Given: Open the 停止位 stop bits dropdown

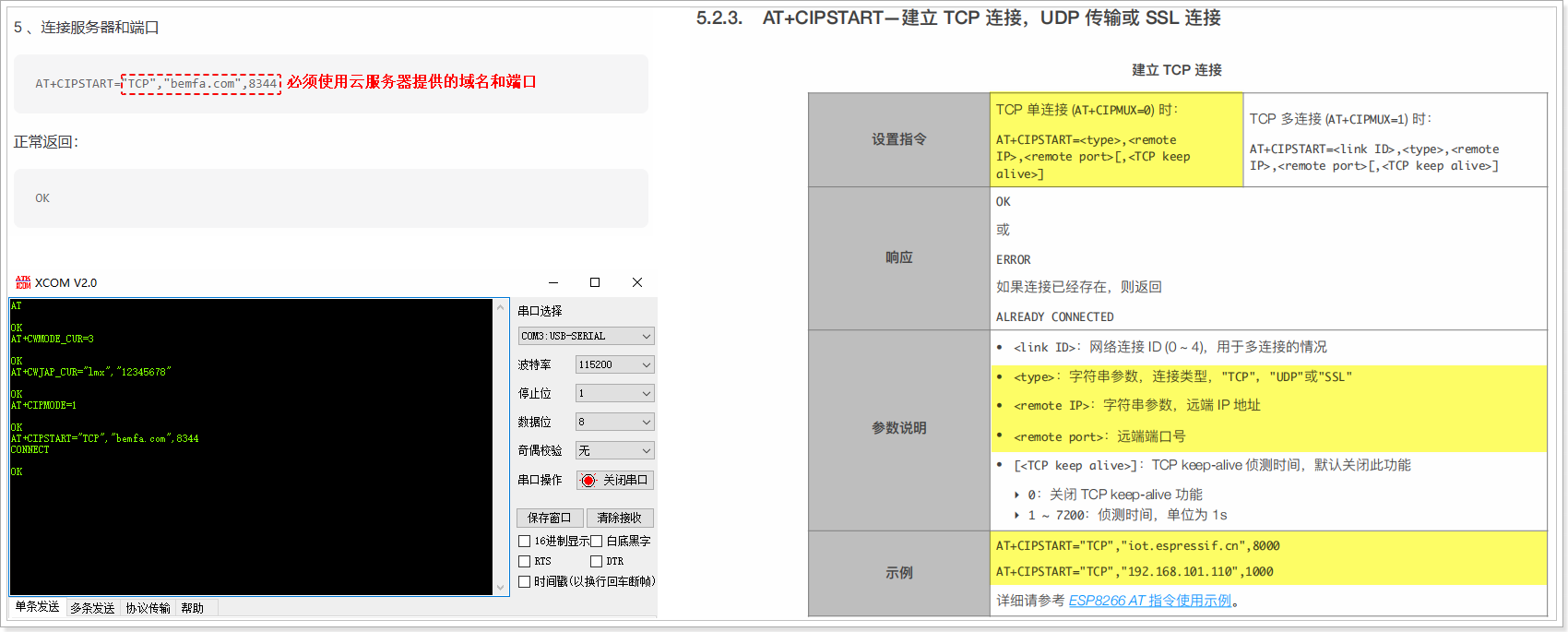Looking at the screenshot, I should pyautogui.click(x=615, y=393).
